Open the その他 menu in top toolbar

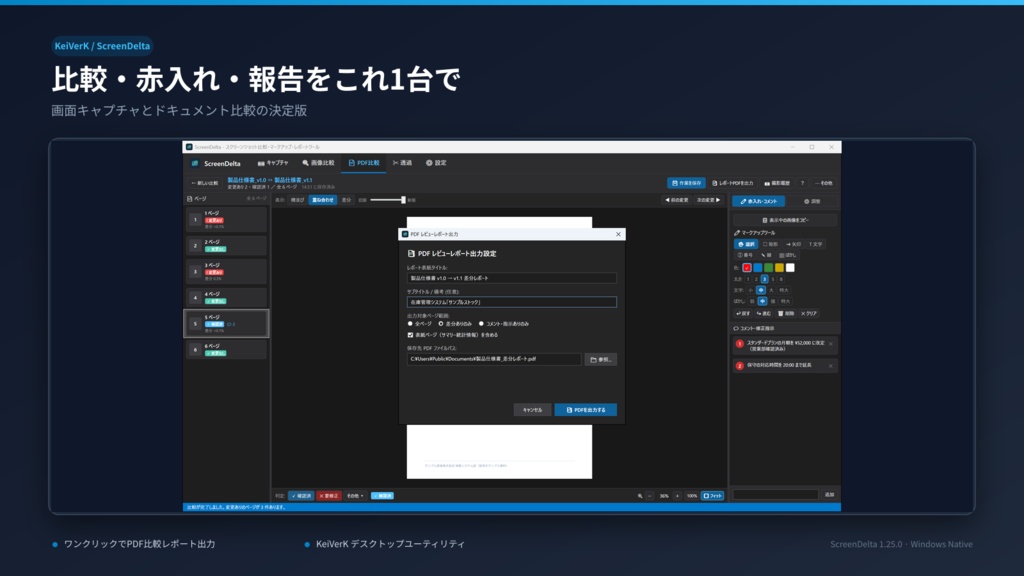click(824, 184)
